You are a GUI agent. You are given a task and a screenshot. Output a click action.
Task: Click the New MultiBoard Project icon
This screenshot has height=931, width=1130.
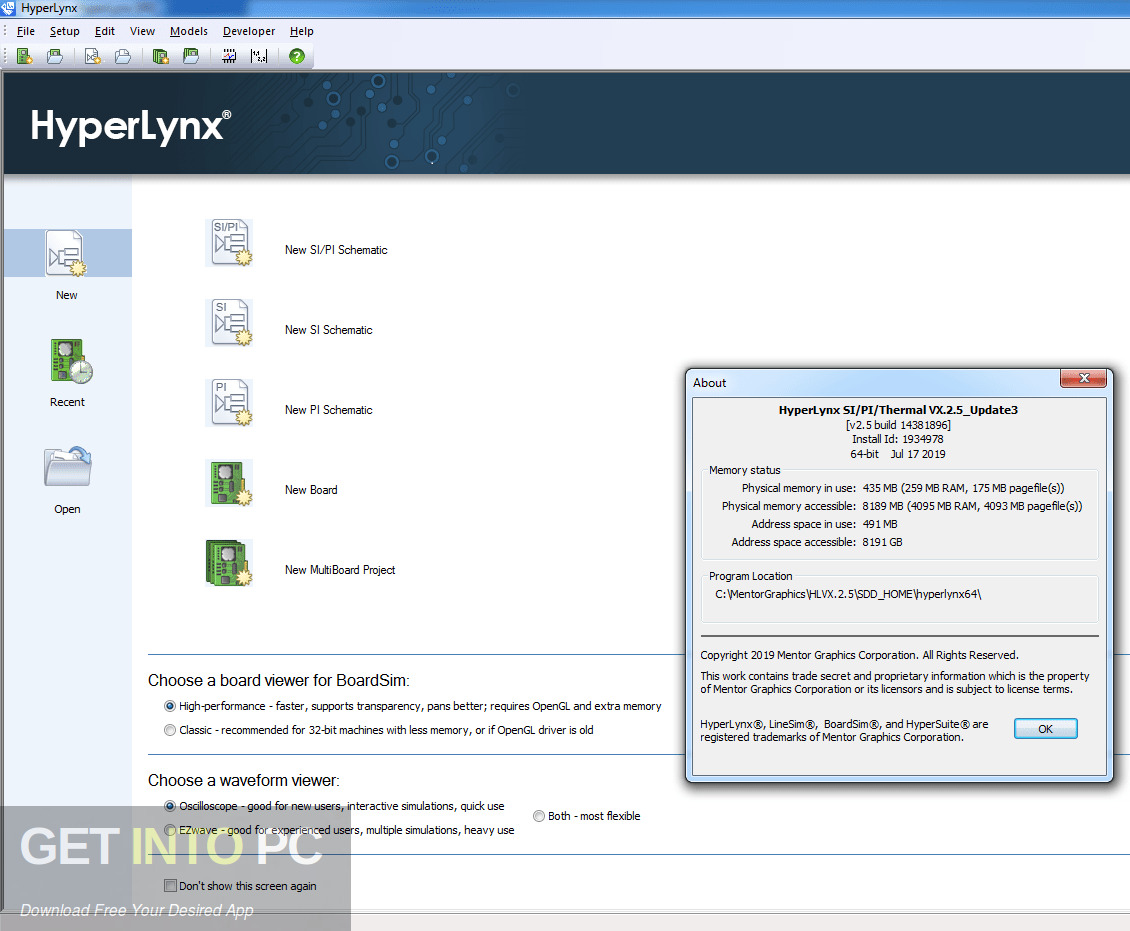click(x=229, y=563)
